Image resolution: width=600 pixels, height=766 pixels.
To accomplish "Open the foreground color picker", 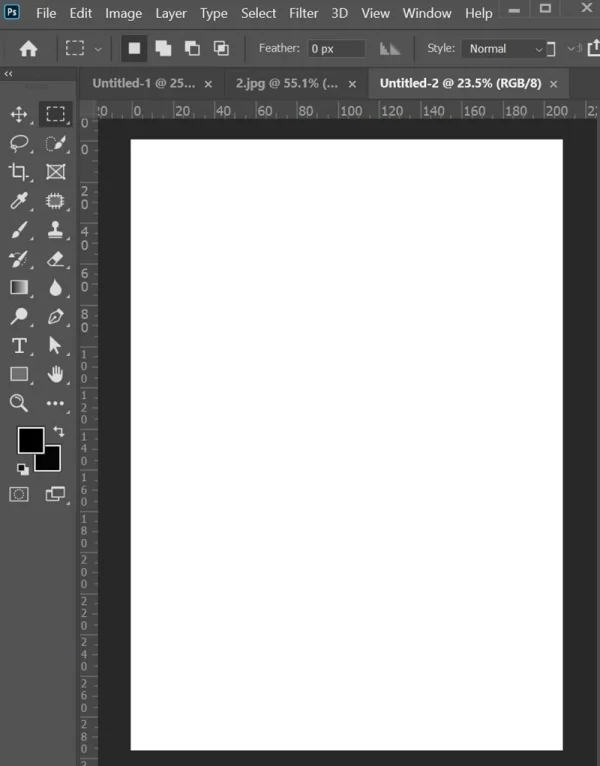I will point(31,440).
